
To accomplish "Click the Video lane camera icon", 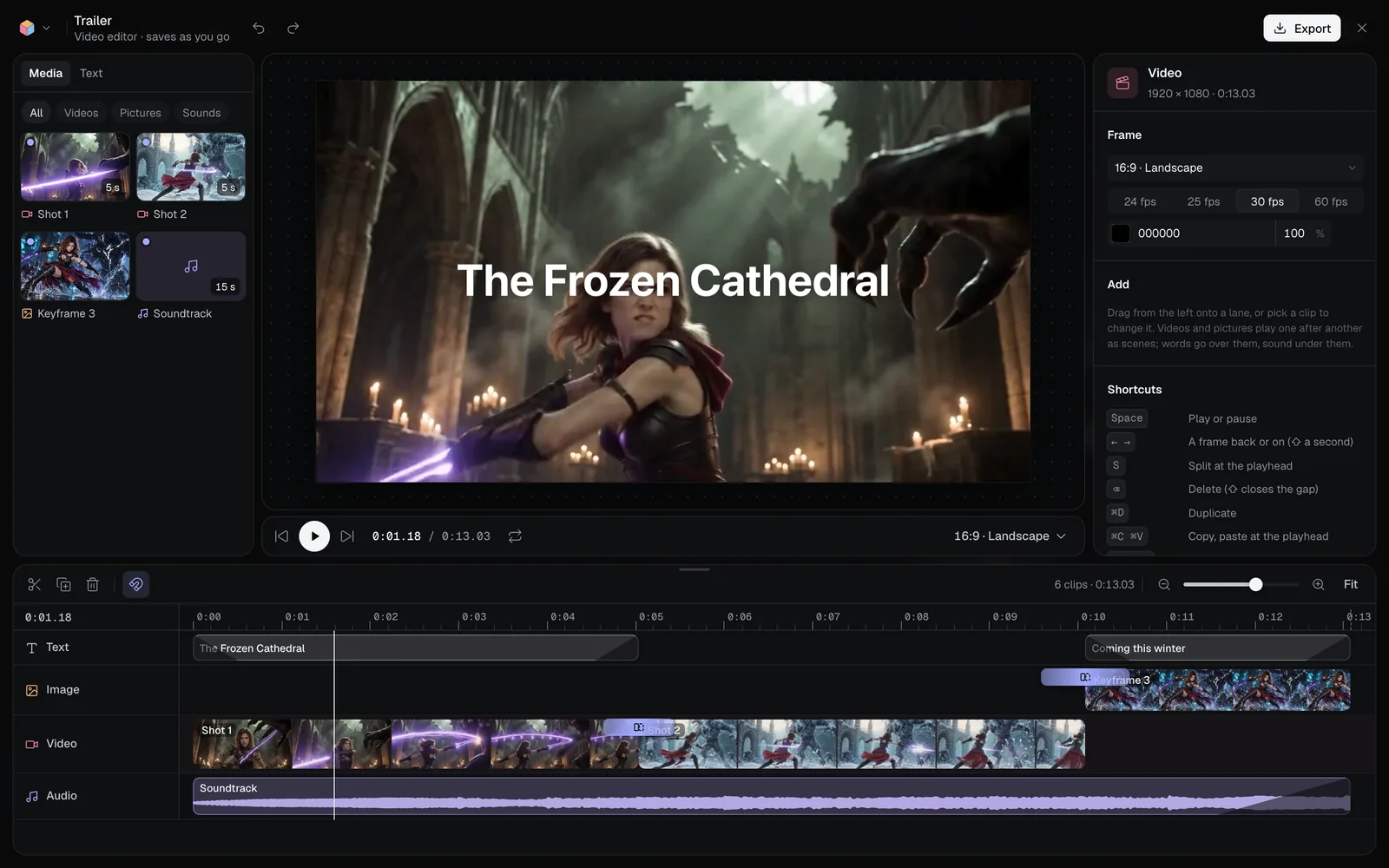I will point(32,744).
